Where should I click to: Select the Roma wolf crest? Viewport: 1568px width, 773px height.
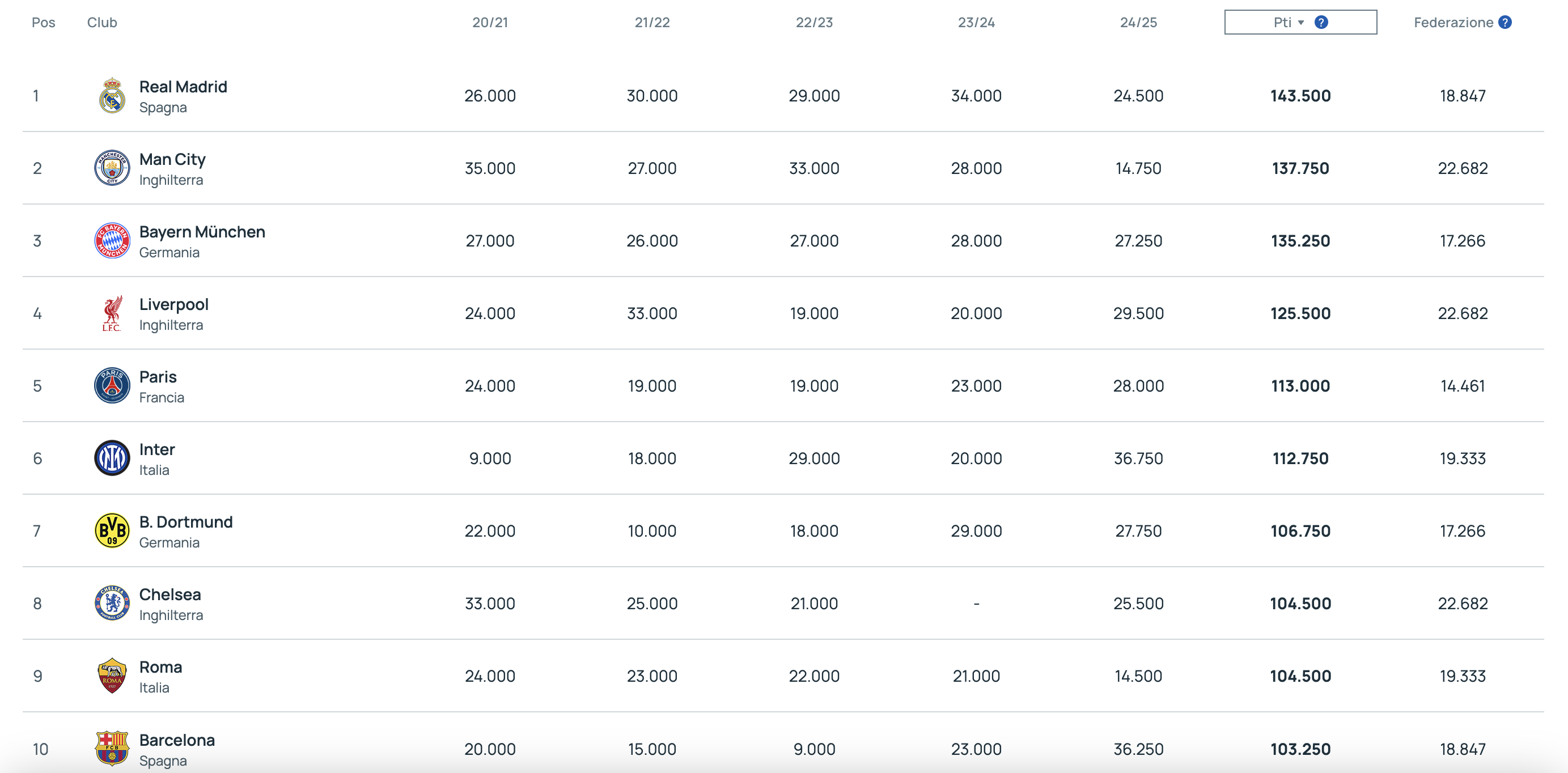112,676
